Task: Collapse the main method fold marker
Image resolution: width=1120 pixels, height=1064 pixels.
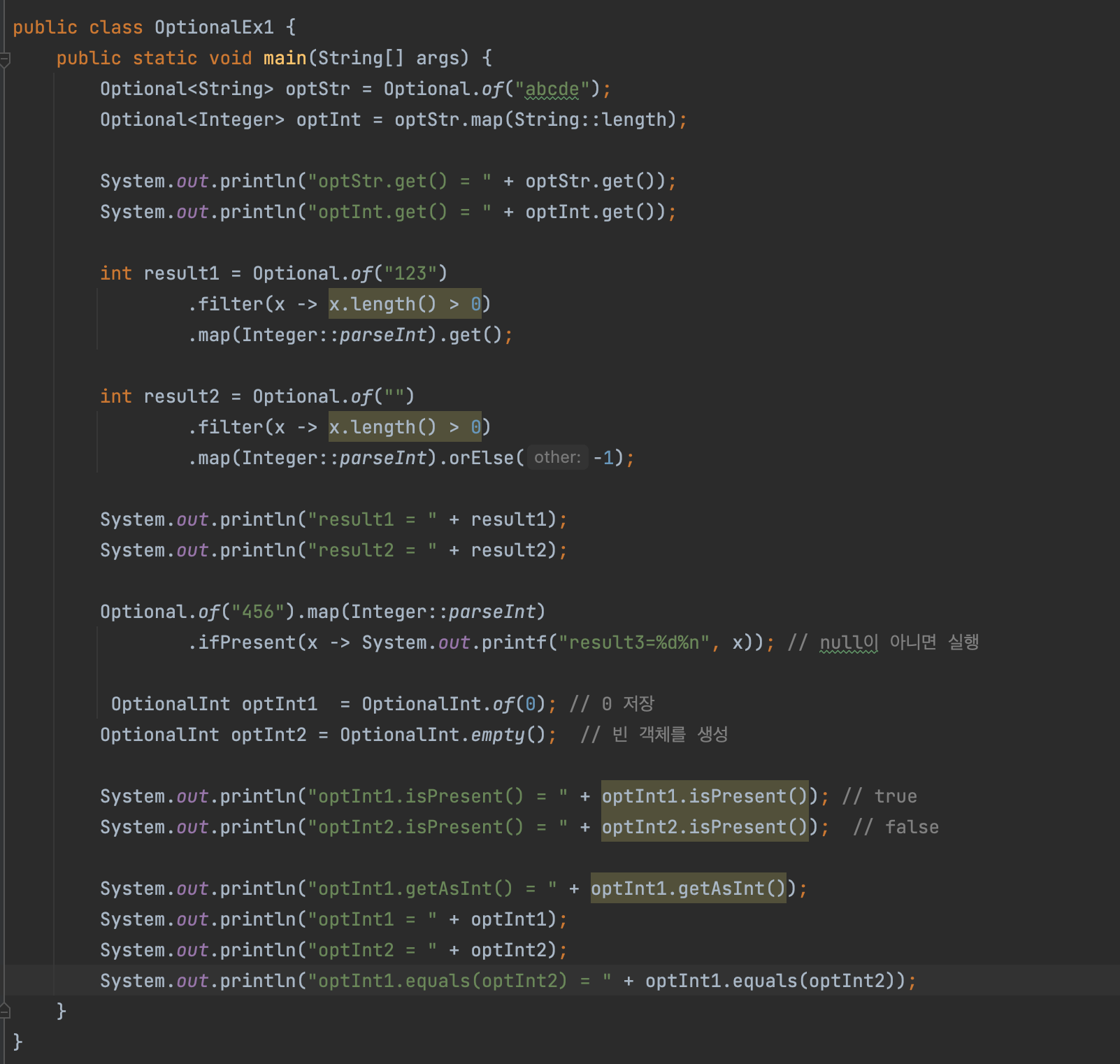Action: (x=4, y=59)
